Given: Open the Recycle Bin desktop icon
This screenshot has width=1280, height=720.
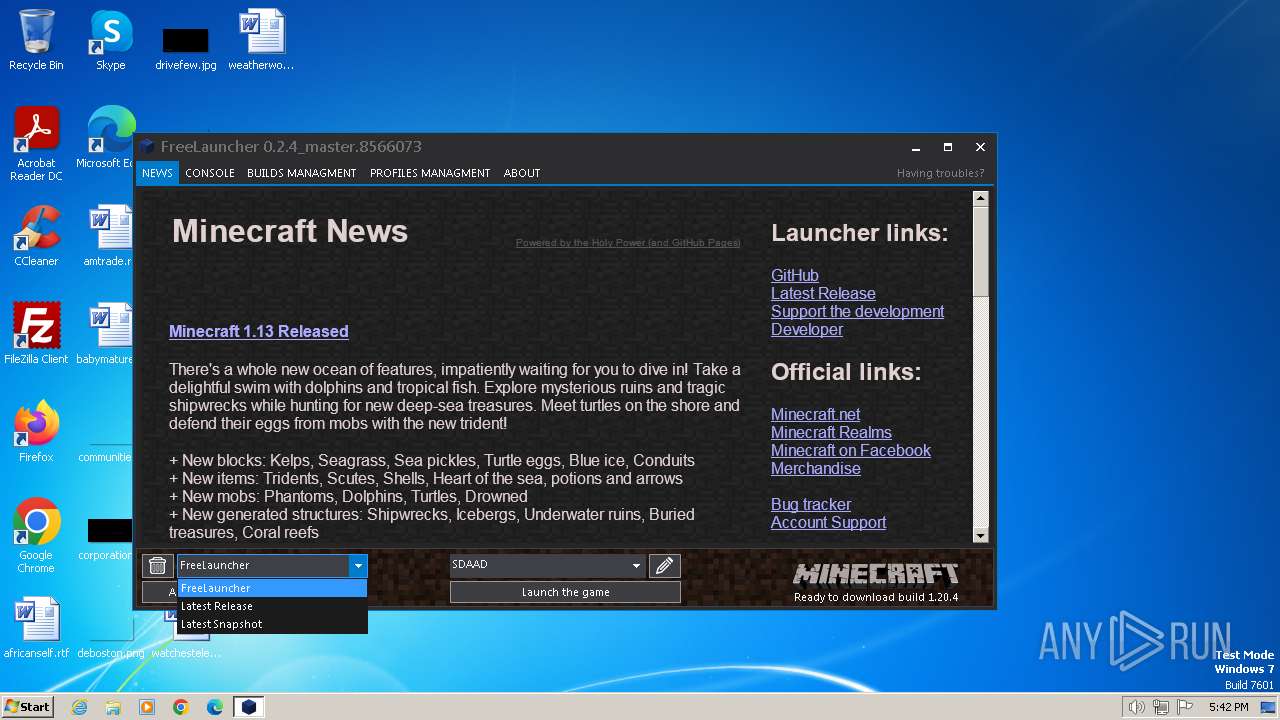Looking at the screenshot, I should click(x=36, y=41).
